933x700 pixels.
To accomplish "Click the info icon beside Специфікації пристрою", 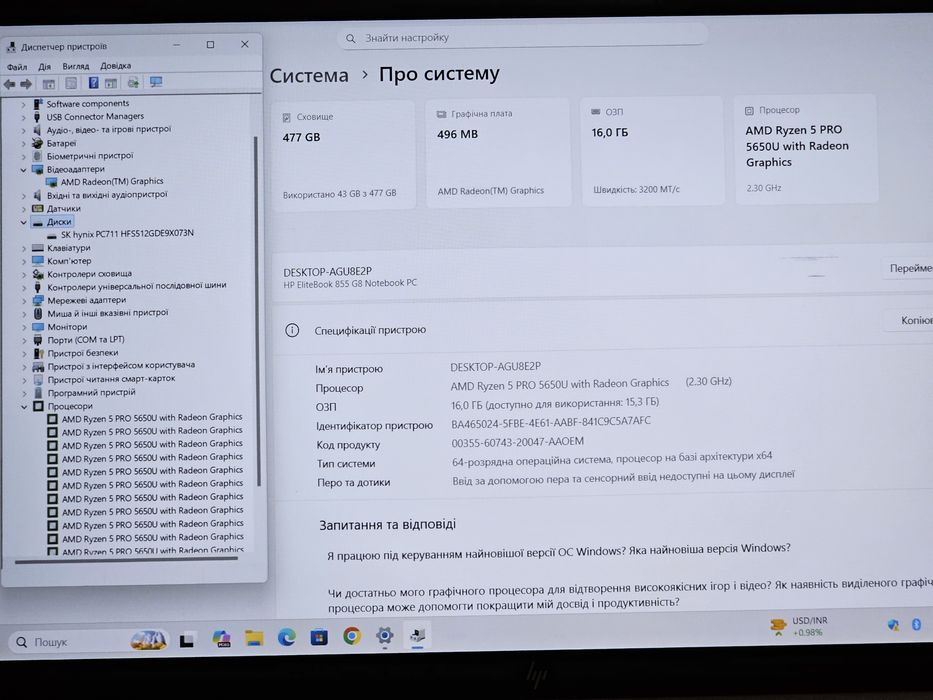I will tap(292, 330).
